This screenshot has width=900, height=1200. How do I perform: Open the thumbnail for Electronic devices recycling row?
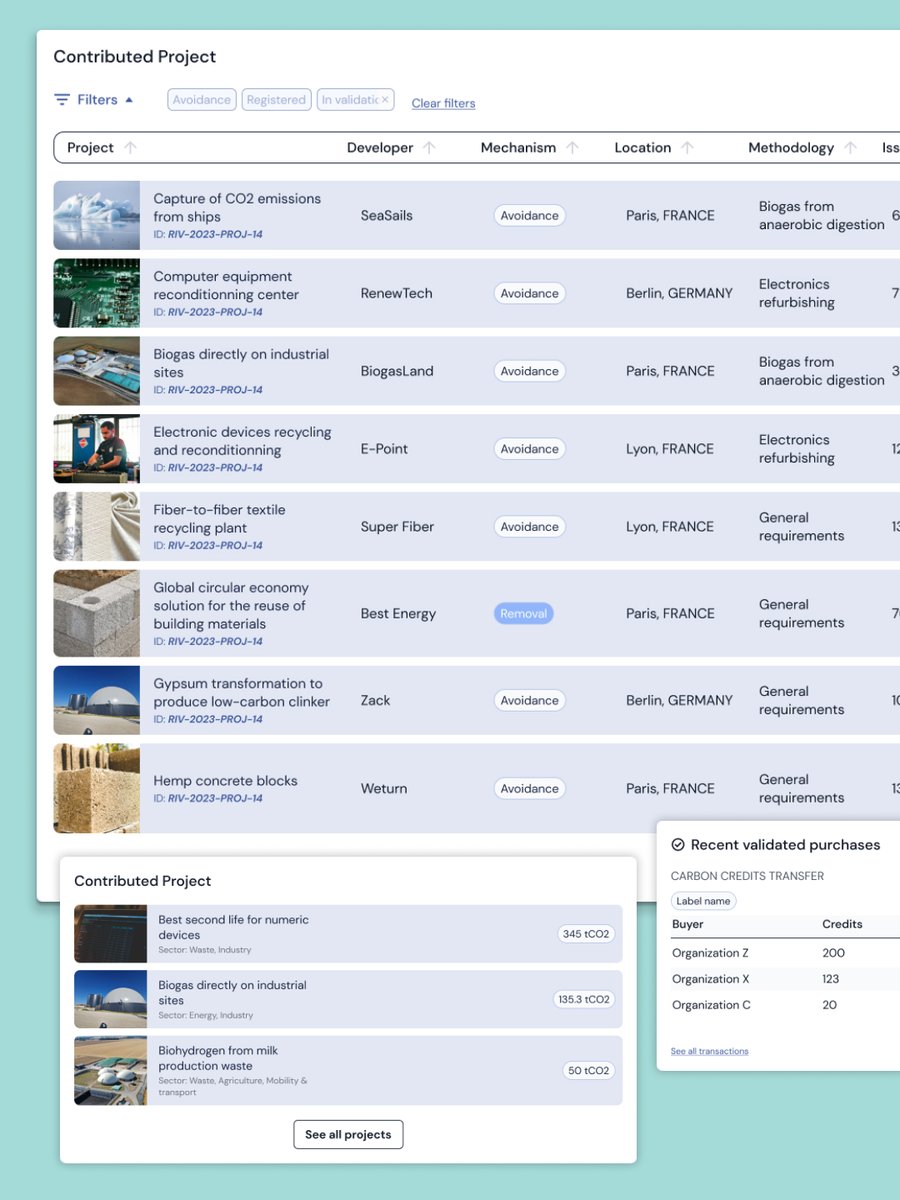(x=97, y=449)
